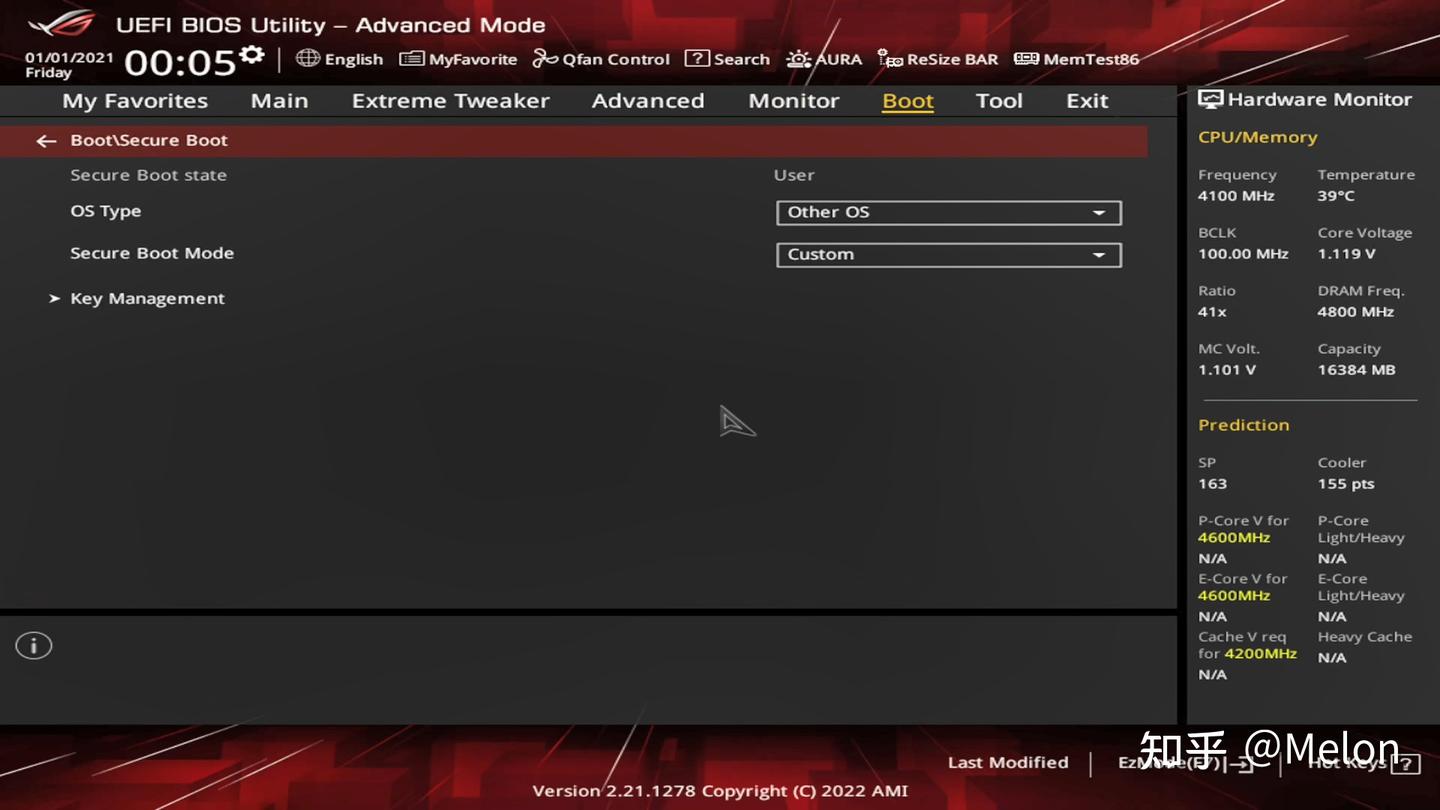Click the Cooler score 155 pts
1440x810 pixels.
pos(1346,484)
